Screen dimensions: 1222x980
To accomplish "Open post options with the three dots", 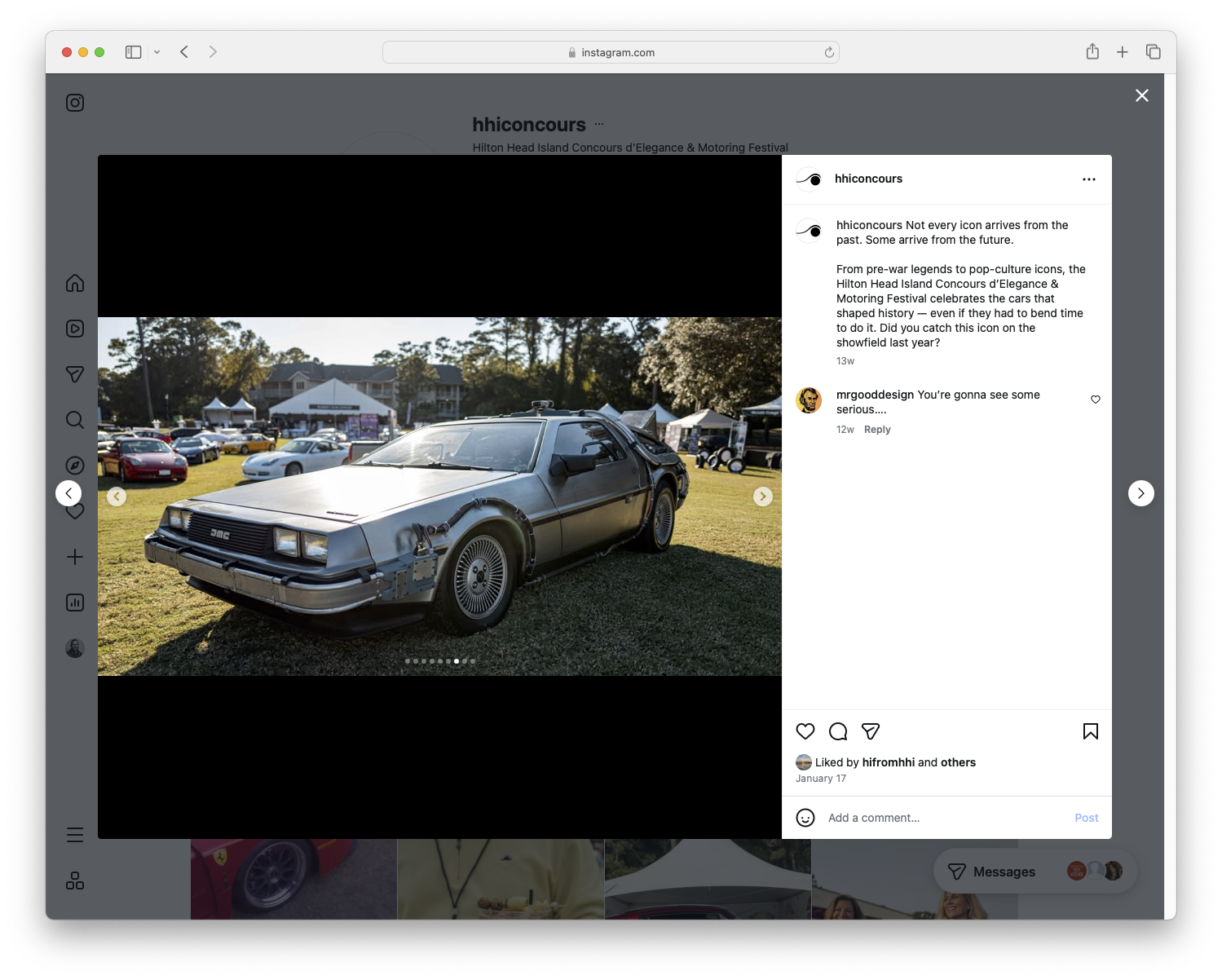I will pyautogui.click(x=1089, y=179).
